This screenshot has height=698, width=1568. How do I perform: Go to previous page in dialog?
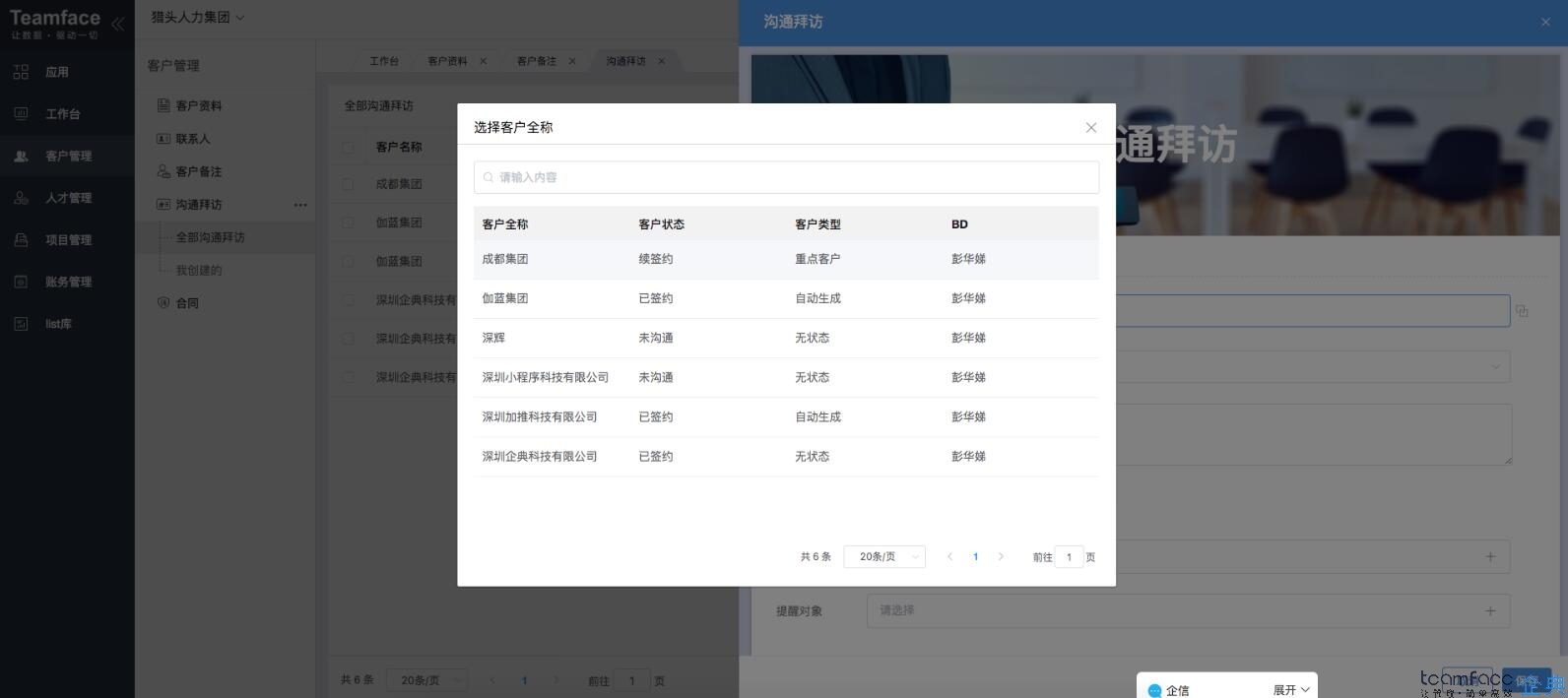[949, 557]
